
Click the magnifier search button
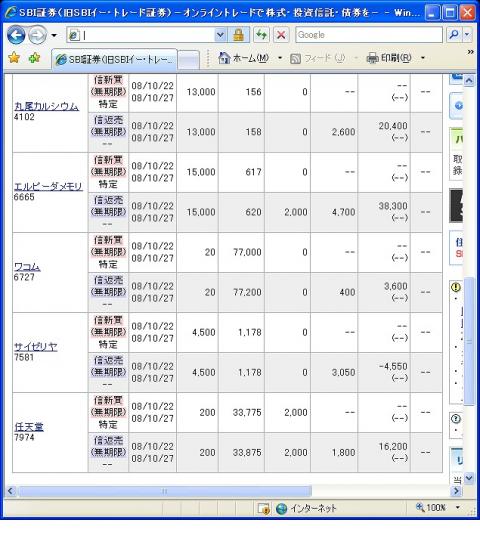click(x=454, y=35)
